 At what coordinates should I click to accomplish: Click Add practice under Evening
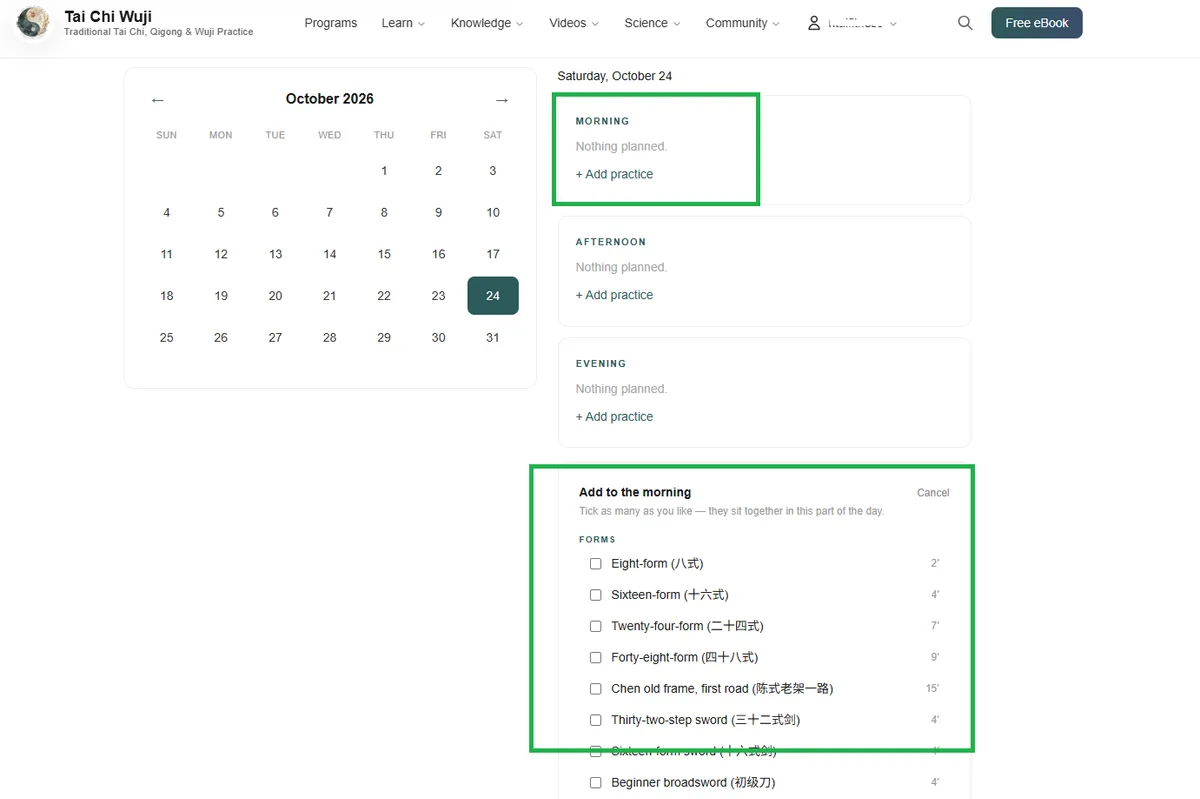[x=614, y=417]
